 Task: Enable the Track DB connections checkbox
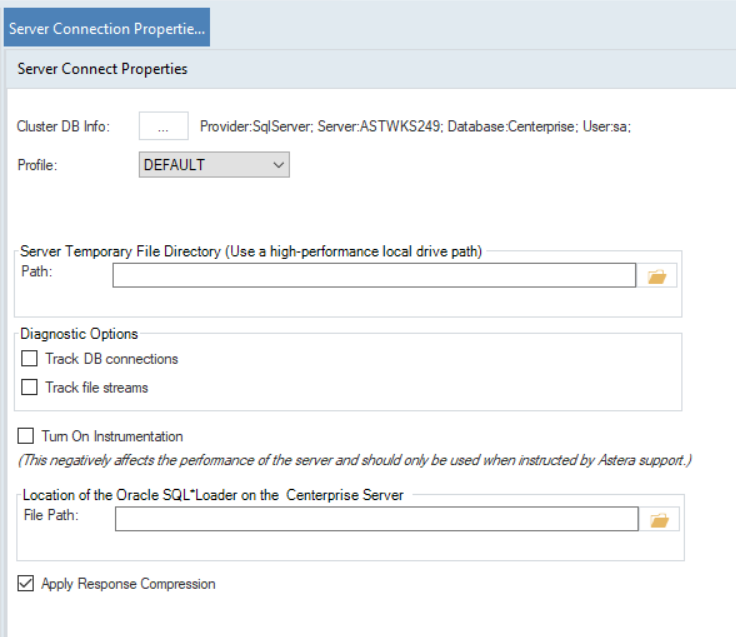(30, 359)
